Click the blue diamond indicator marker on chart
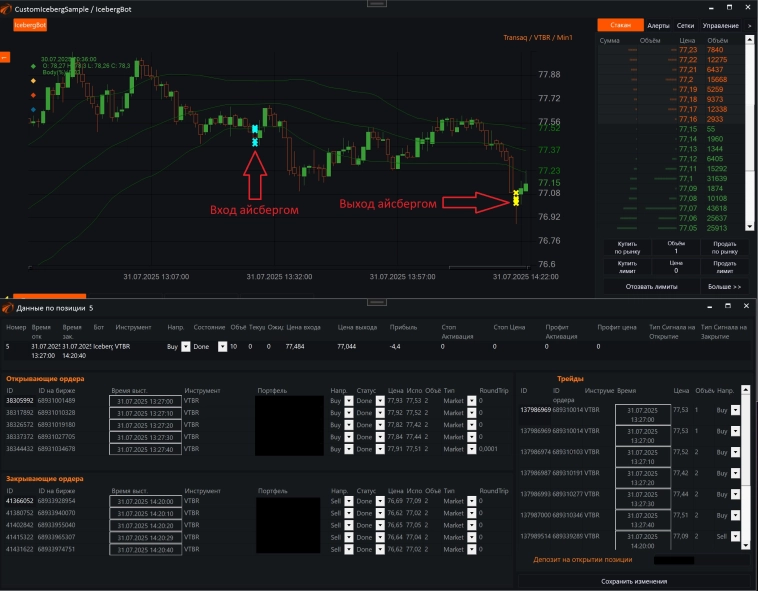Image resolution: width=758 pixels, height=591 pixels. (x=33, y=109)
